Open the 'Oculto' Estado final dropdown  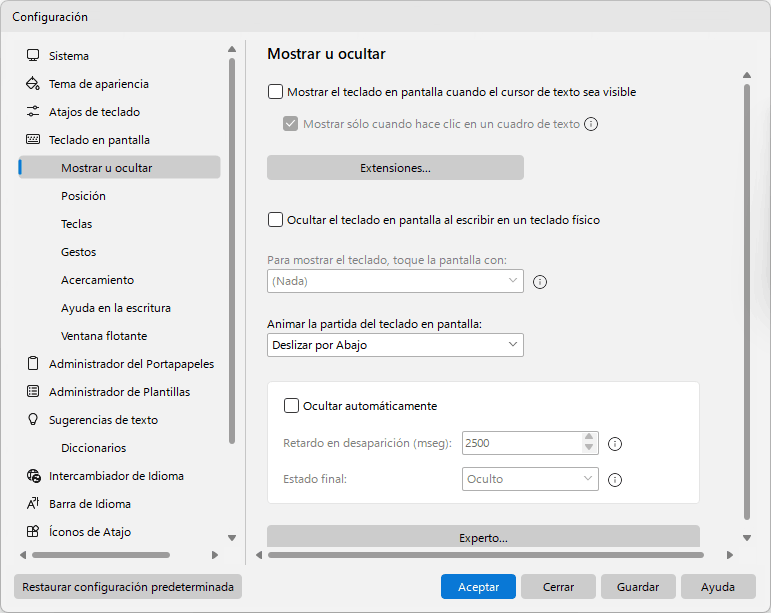[x=530, y=479]
